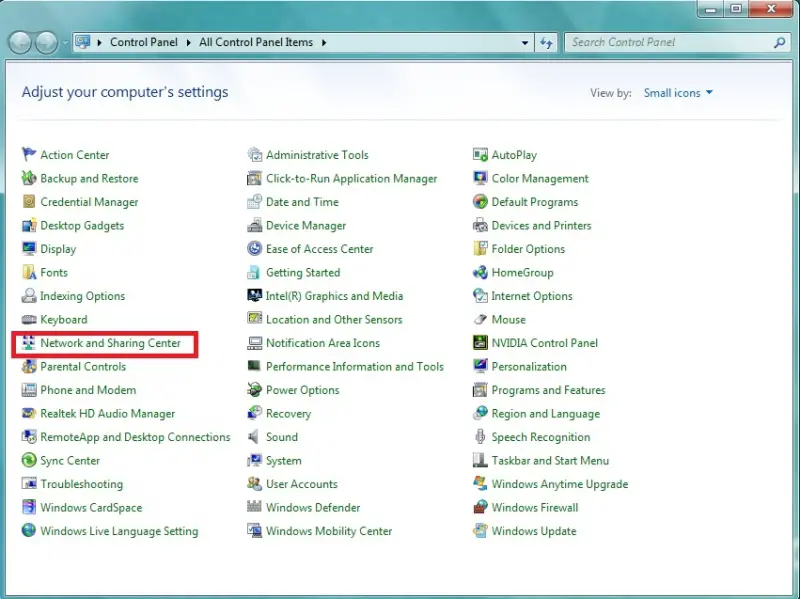
Task: Click the Sound speaker icon
Action: 253,436
